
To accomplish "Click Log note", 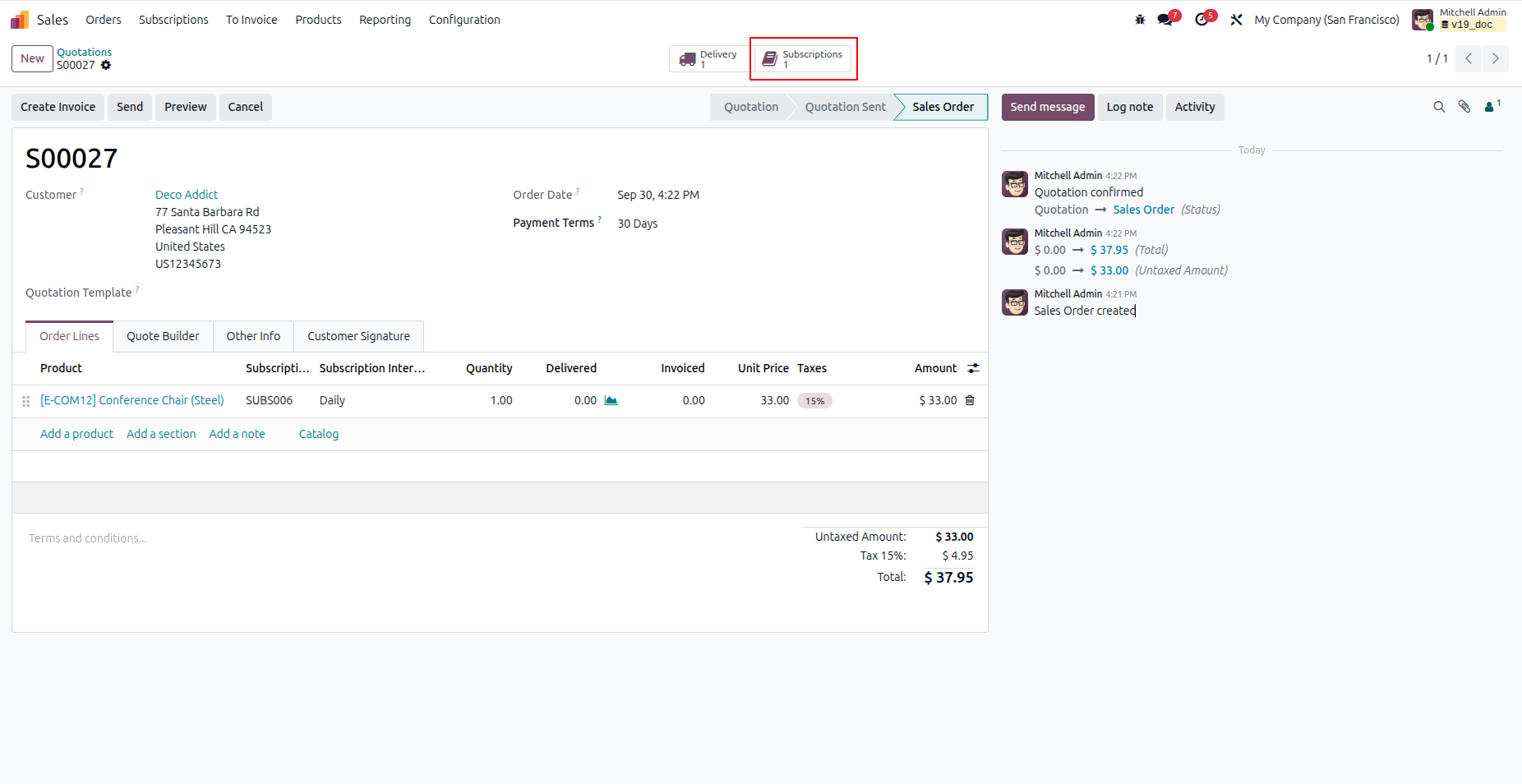I will 1130,107.
